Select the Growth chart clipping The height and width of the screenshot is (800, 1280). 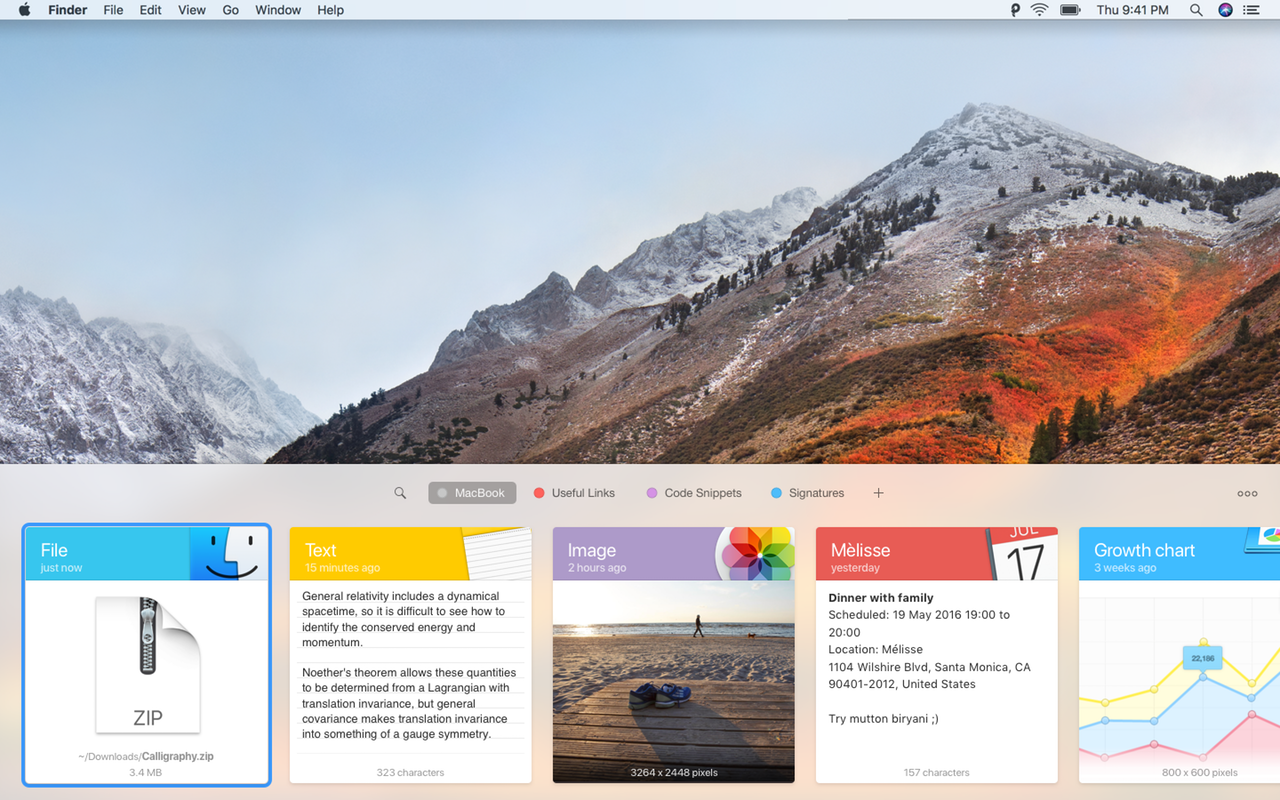1179,655
